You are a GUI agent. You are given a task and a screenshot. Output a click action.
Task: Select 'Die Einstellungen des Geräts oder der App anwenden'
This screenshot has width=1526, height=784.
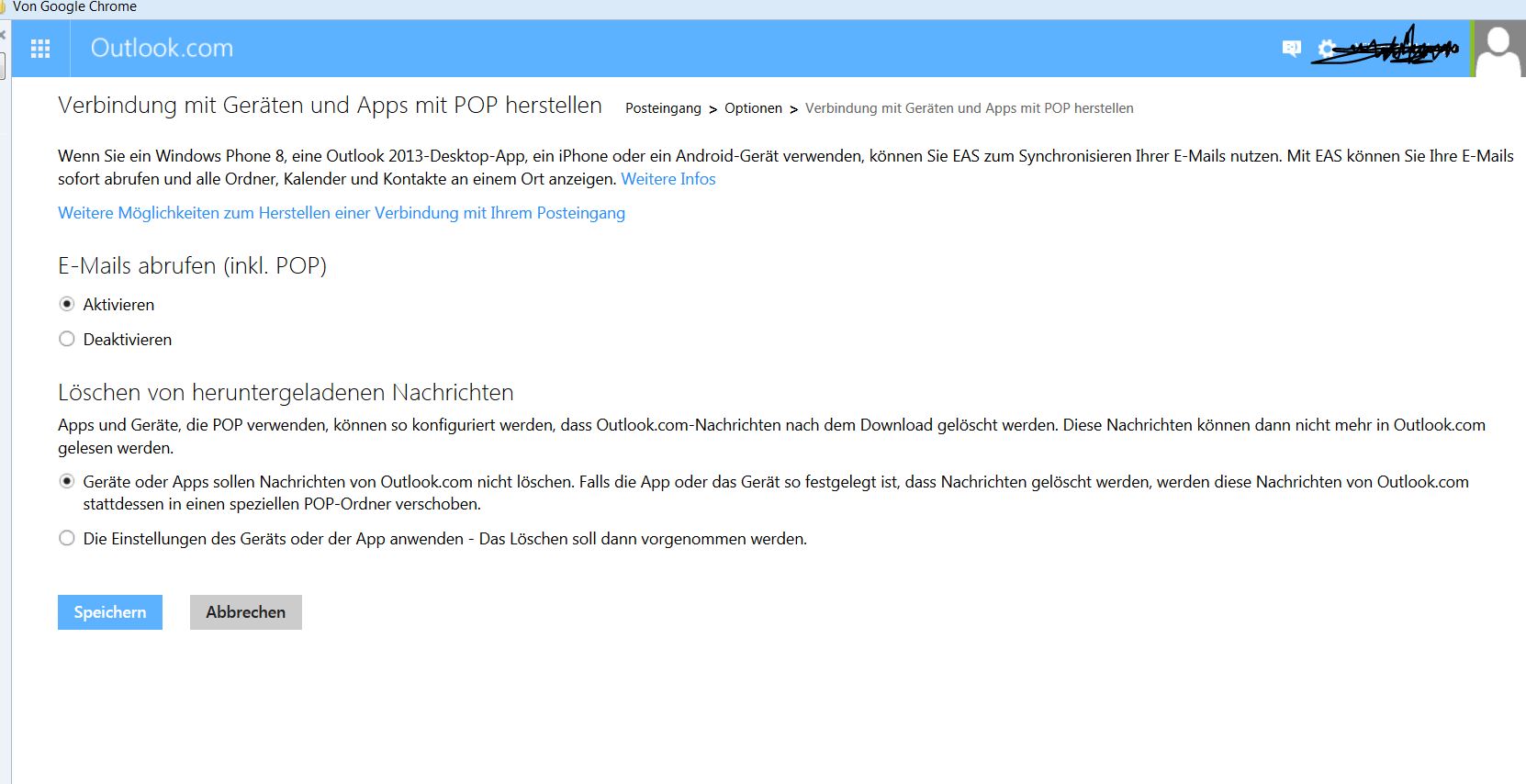67,538
